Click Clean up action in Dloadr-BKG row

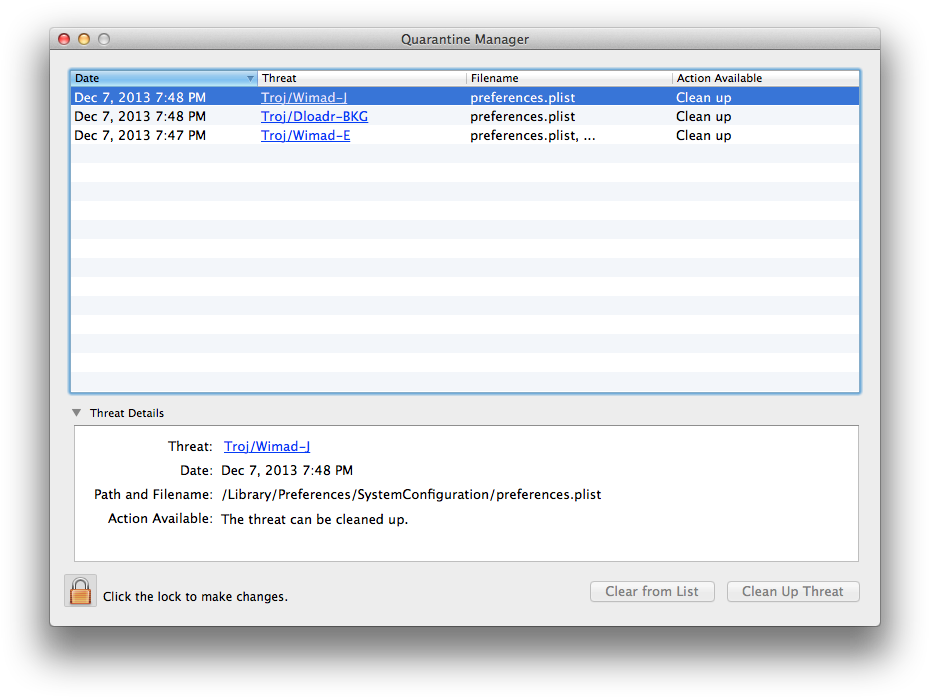click(703, 117)
